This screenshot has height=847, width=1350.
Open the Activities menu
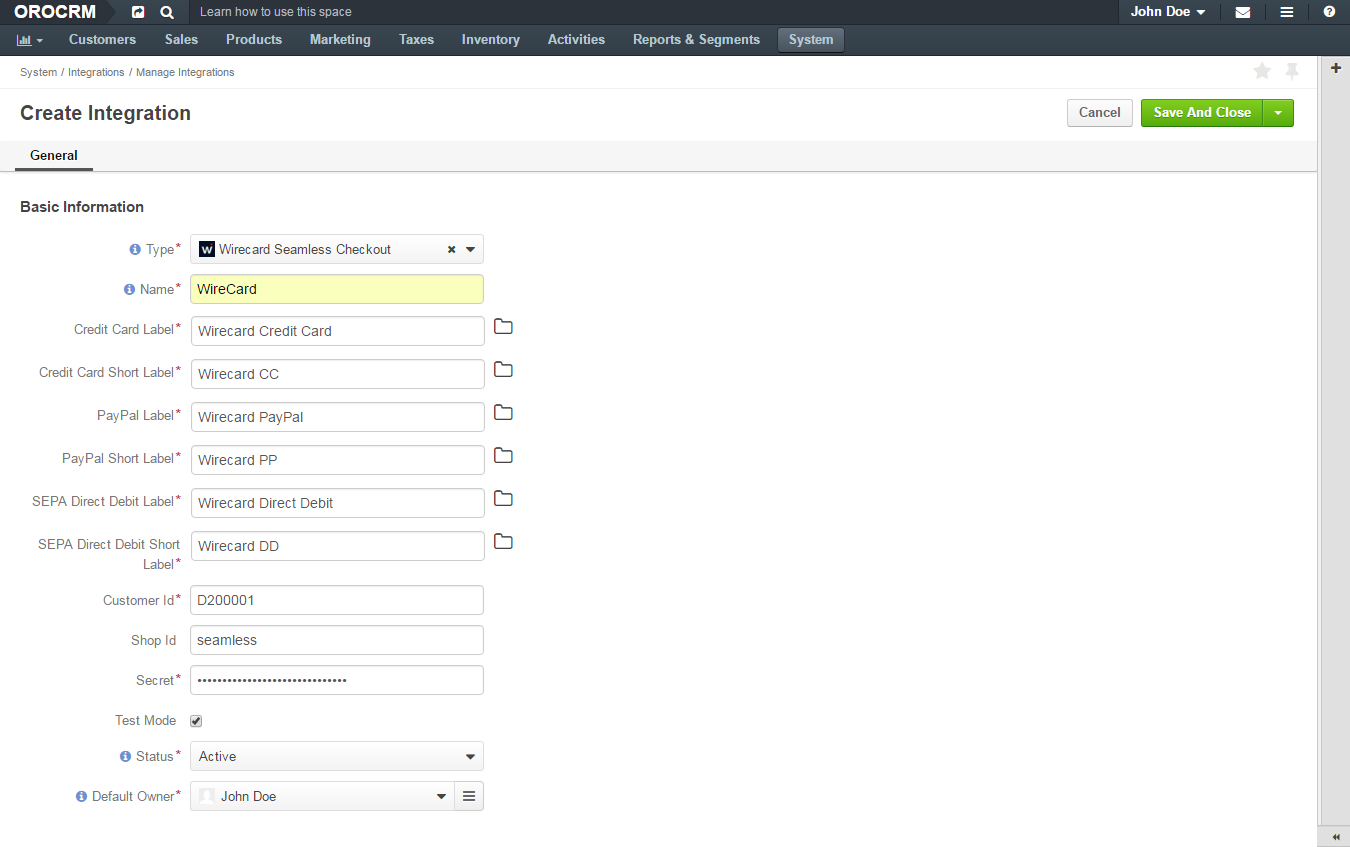click(x=576, y=40)
